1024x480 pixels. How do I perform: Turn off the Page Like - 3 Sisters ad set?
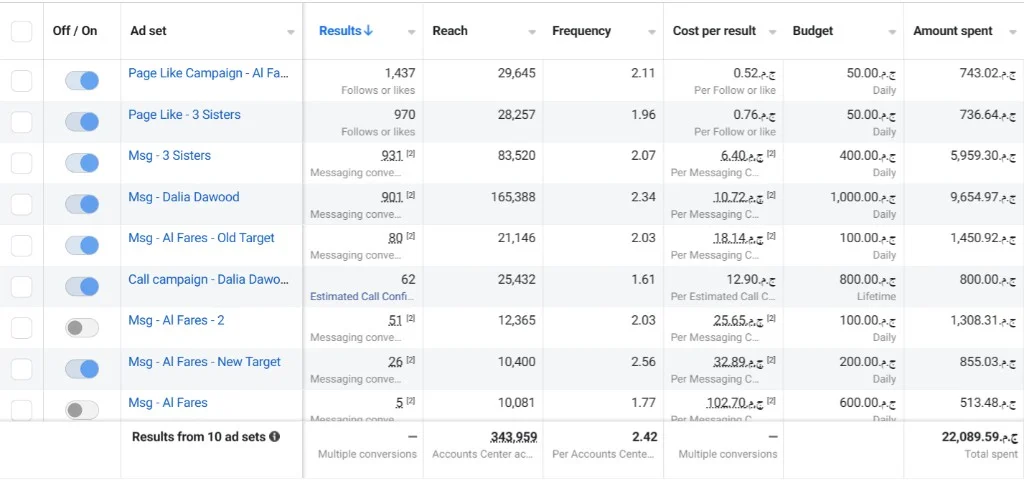point(82,121)
